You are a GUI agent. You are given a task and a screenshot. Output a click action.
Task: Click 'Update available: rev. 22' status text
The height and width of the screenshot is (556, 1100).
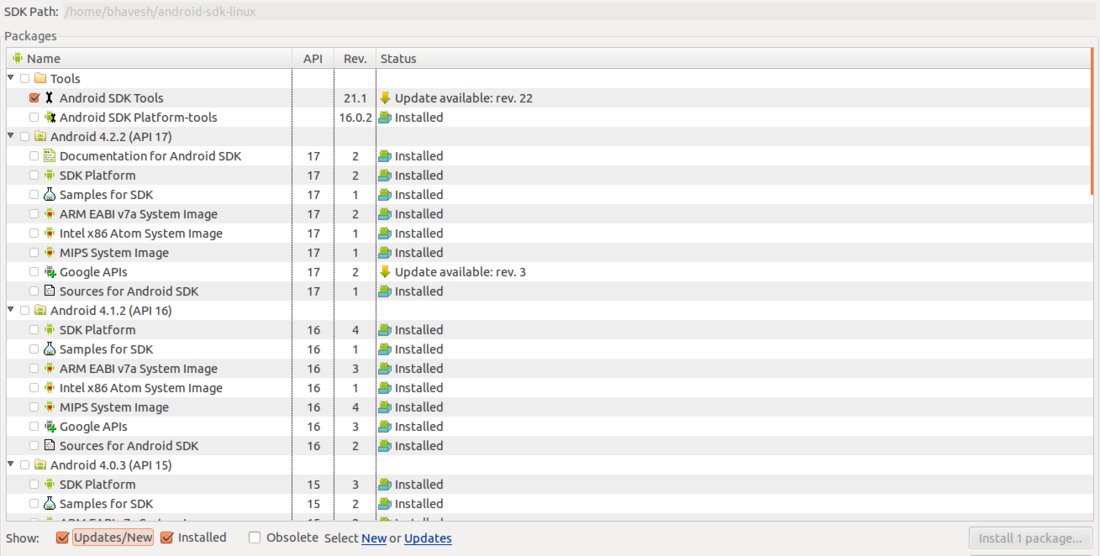point(464,98)
